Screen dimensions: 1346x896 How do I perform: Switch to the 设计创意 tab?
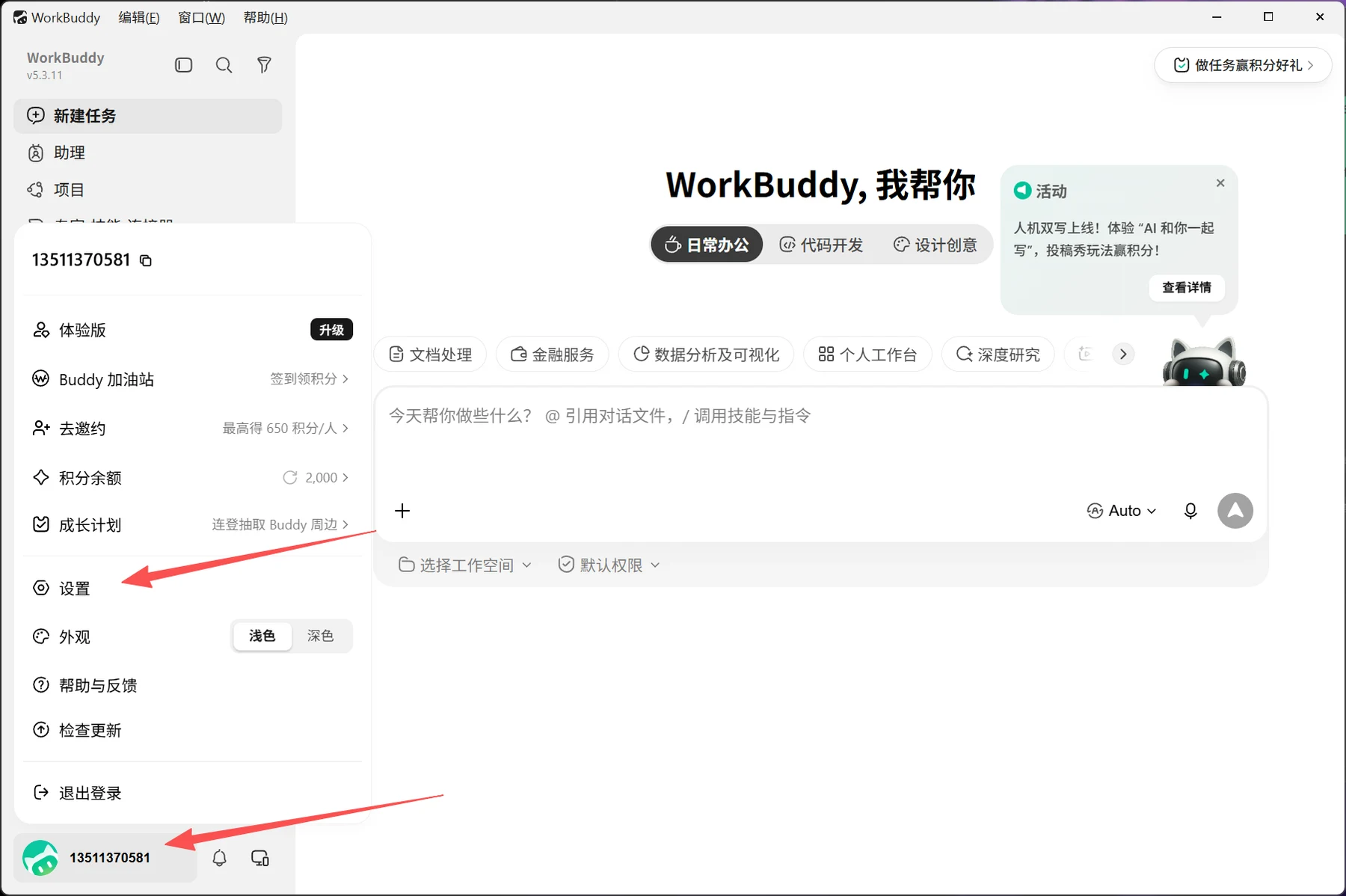coord(935,245)
